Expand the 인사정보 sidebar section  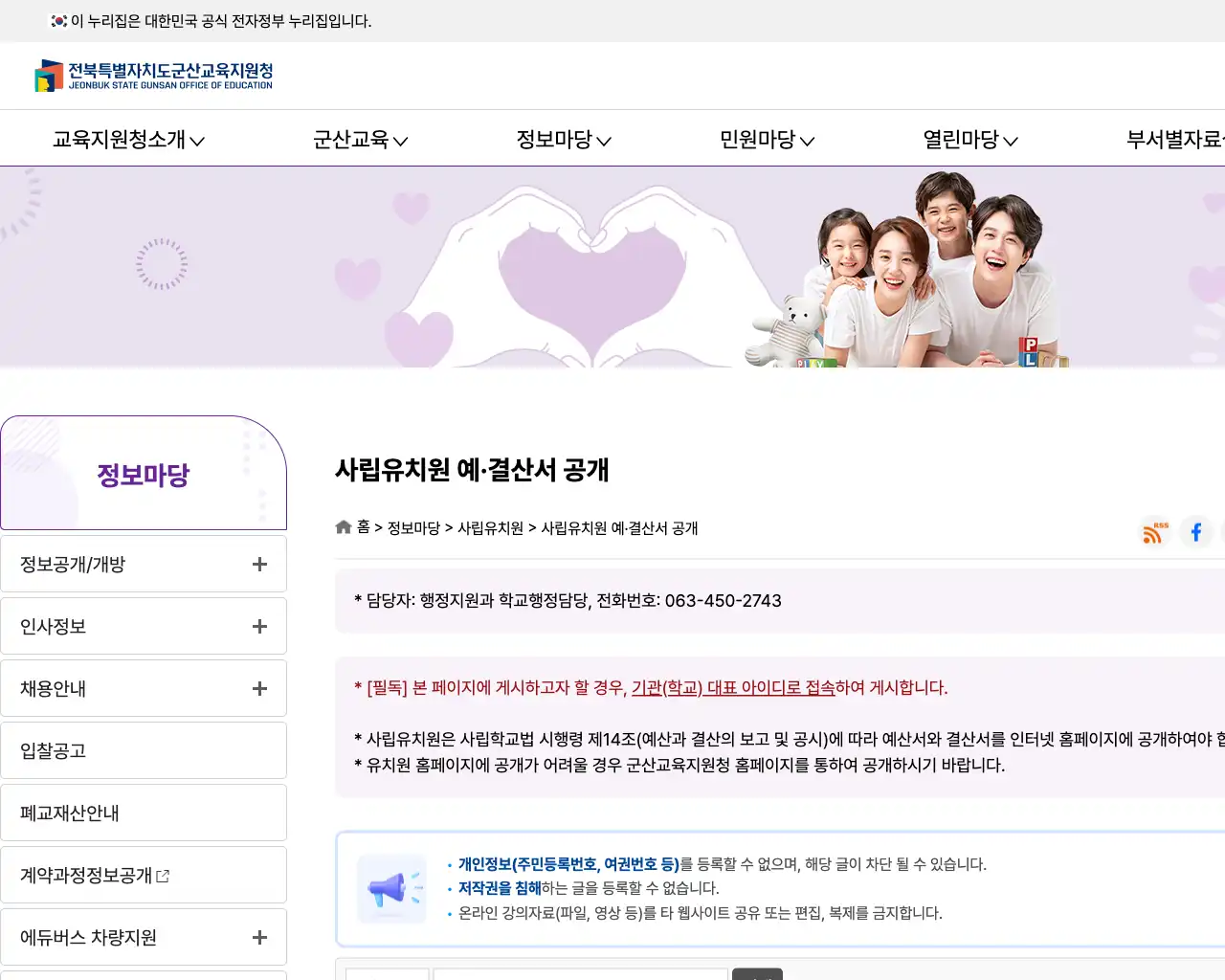(x=258, y=626)
